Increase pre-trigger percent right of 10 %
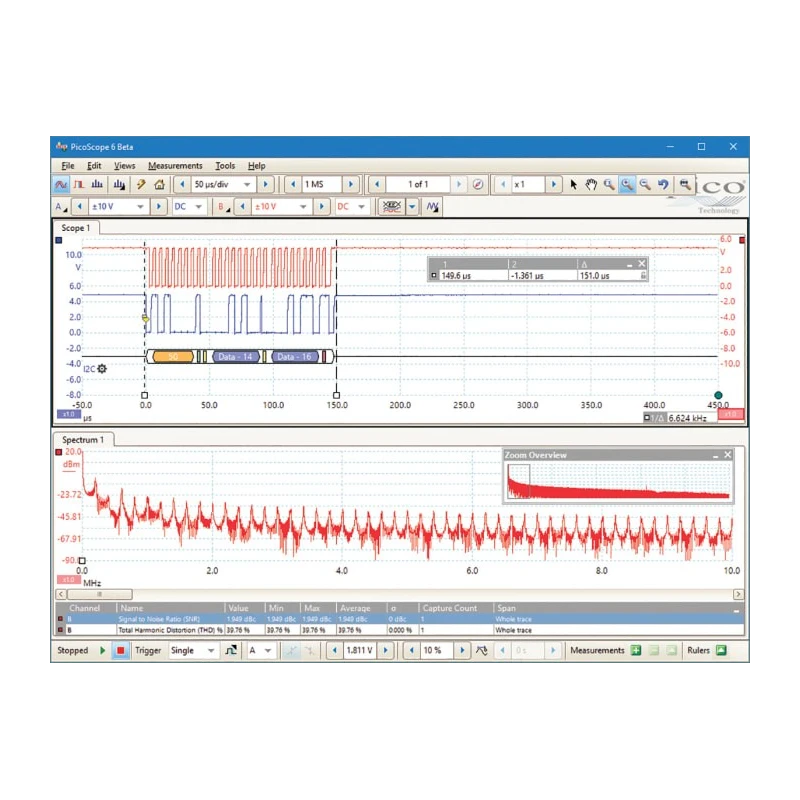 [462, 651]
